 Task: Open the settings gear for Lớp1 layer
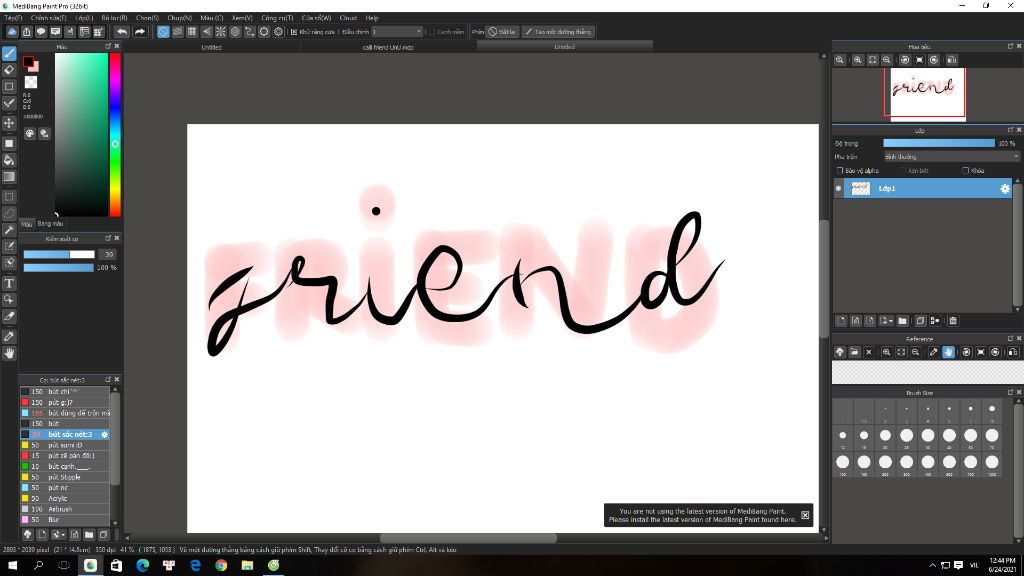coord(1004,189)
